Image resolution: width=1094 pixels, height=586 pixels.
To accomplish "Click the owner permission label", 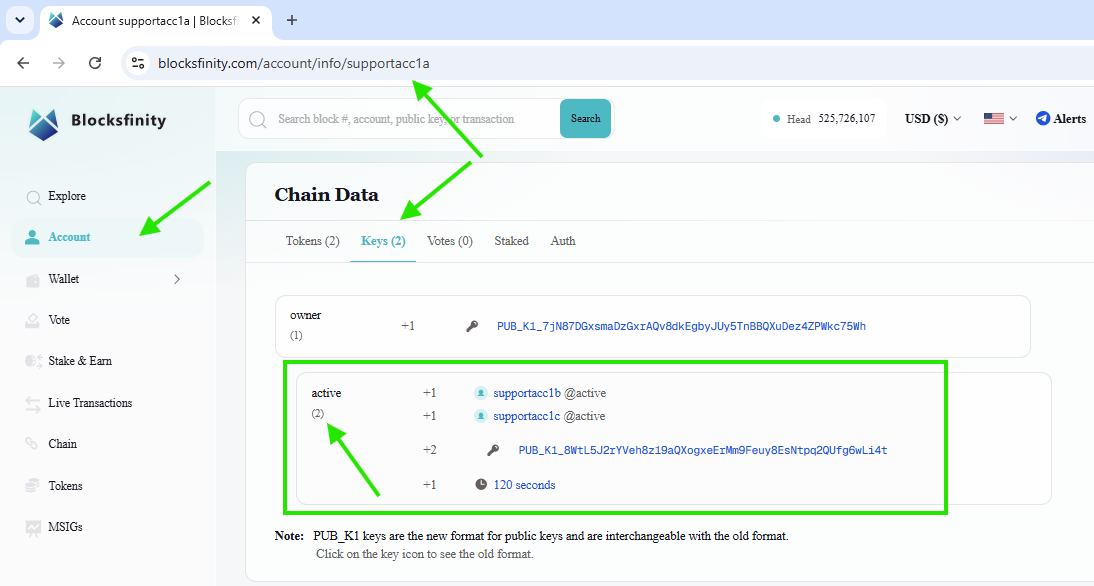I will click(x=306, y=315).
